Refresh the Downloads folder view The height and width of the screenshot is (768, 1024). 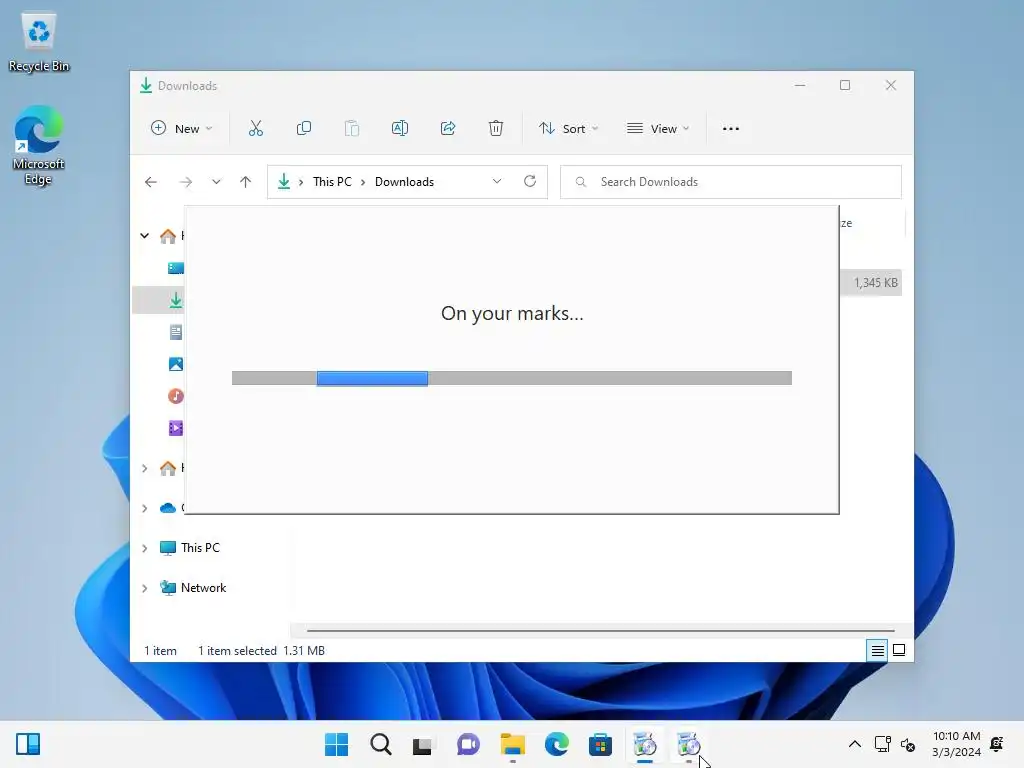click(x=530, y=182)
